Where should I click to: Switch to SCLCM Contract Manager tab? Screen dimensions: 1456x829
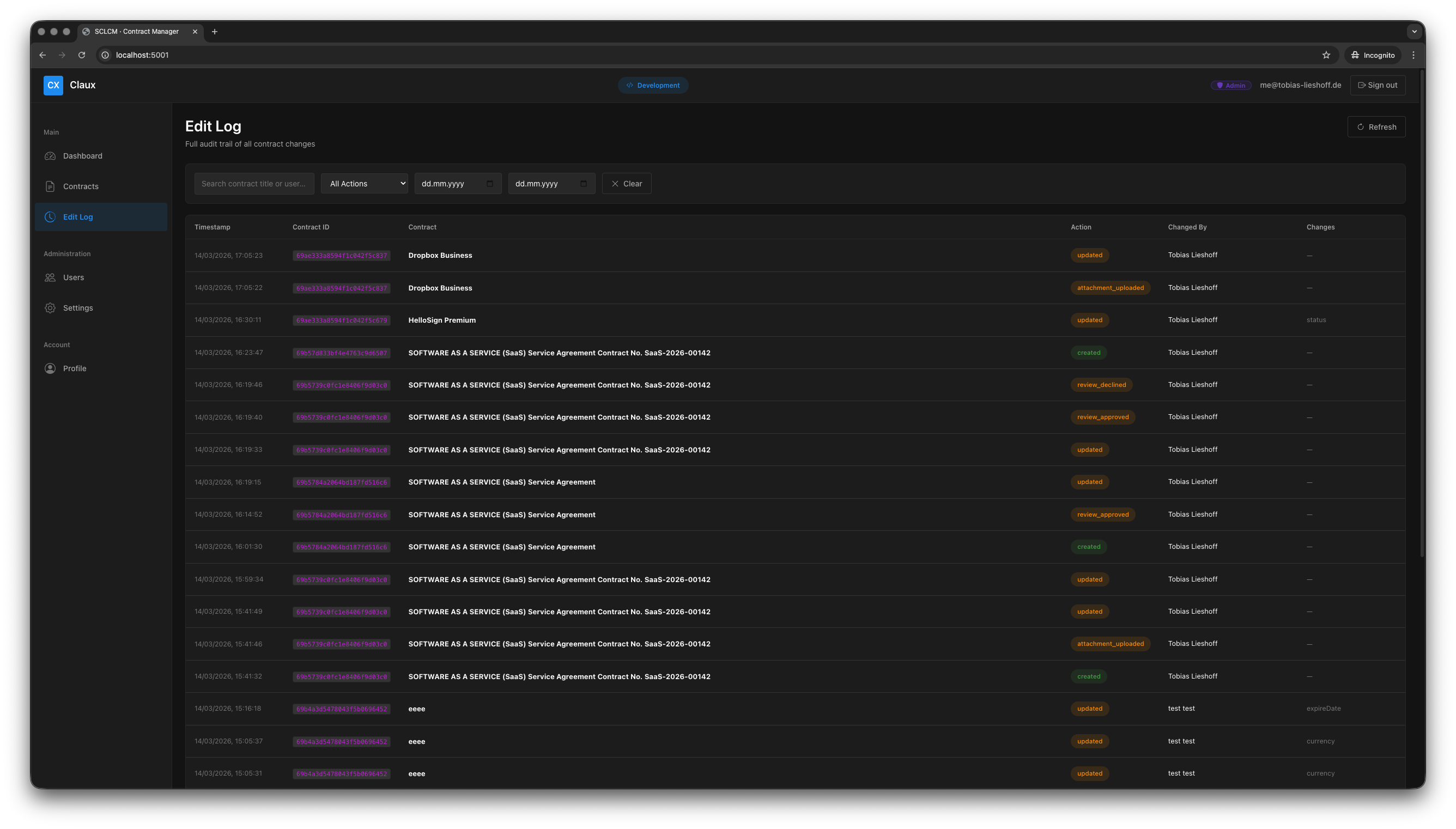(137, 32)
